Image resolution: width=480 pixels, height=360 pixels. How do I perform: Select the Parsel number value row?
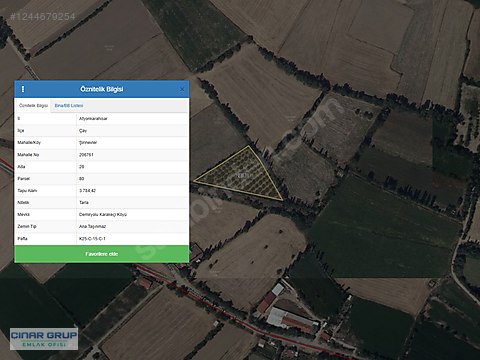[132, 179]
